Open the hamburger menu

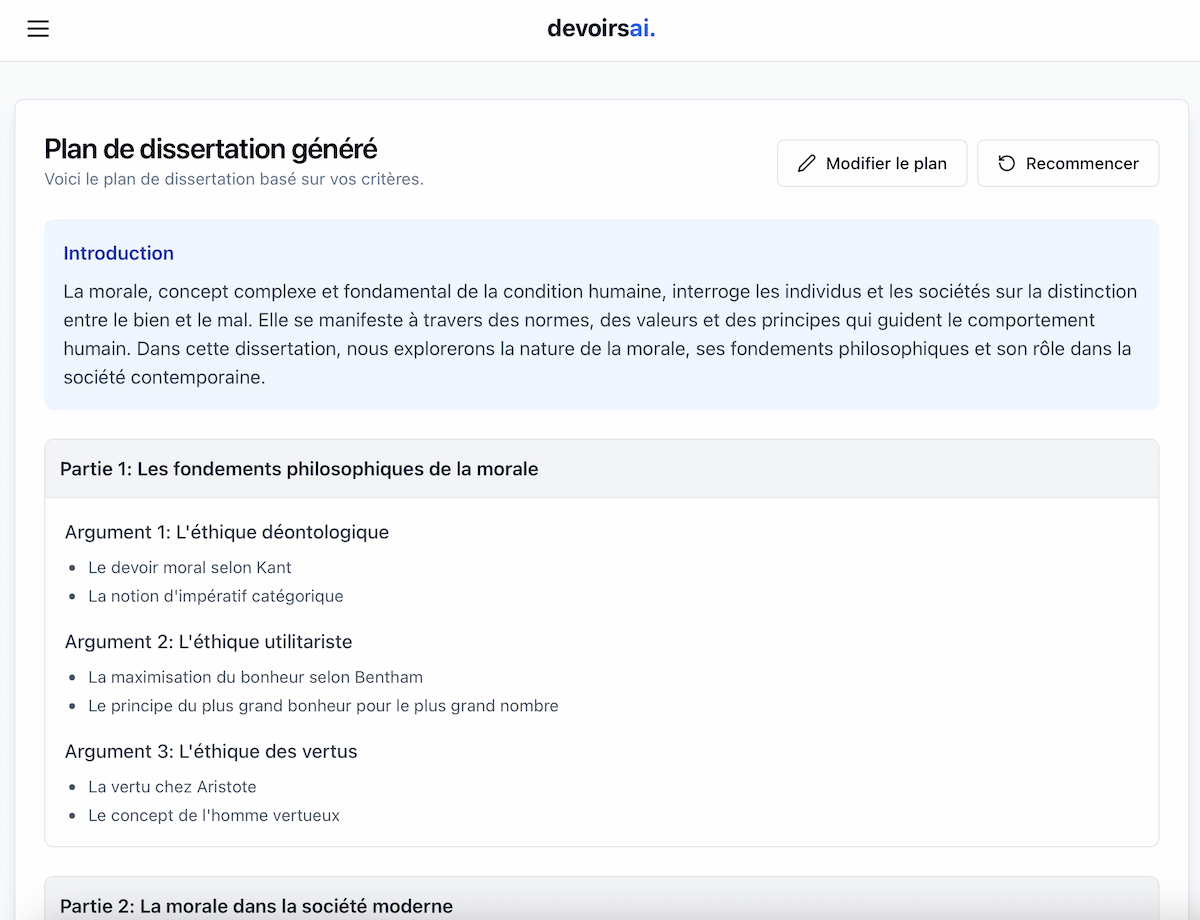38,29
